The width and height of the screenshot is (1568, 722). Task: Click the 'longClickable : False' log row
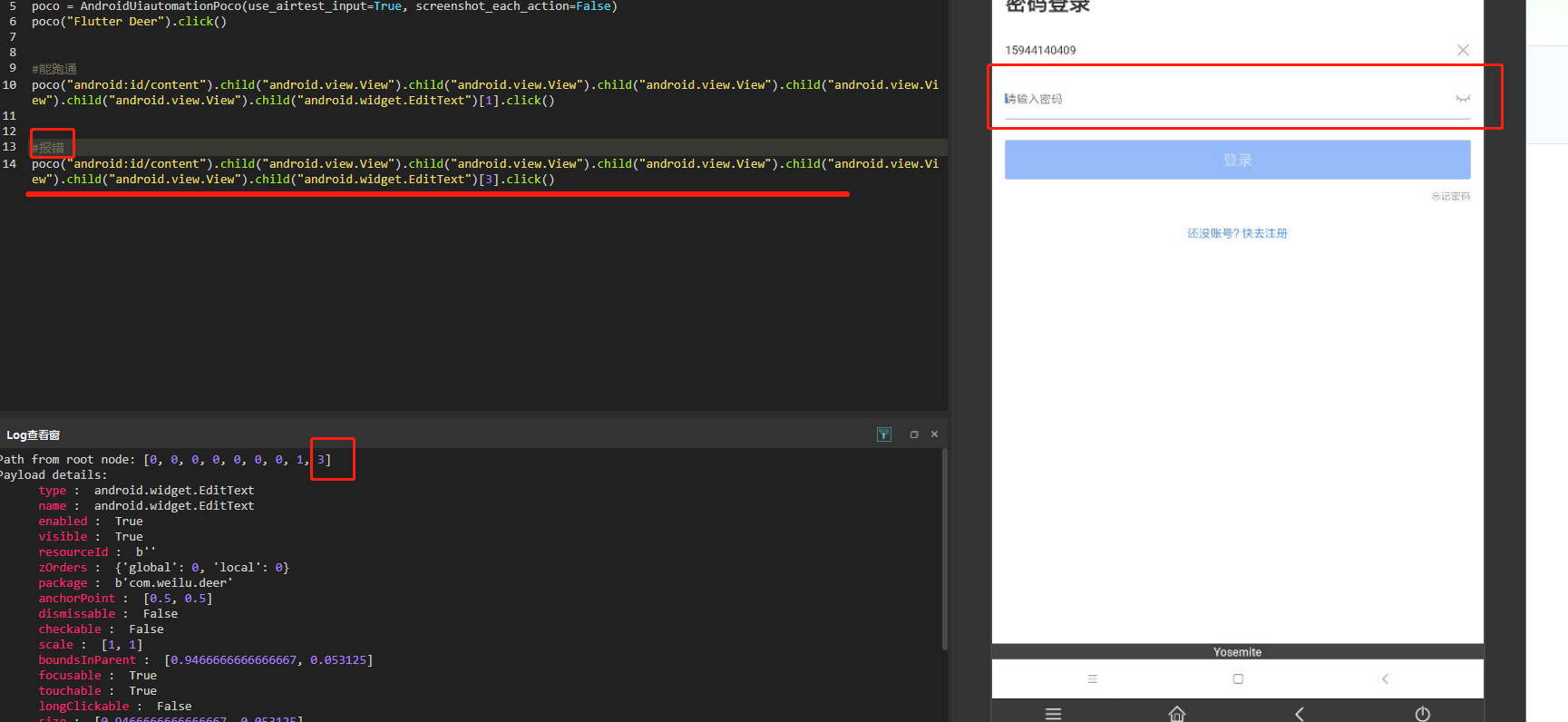[x=115, y=707]
